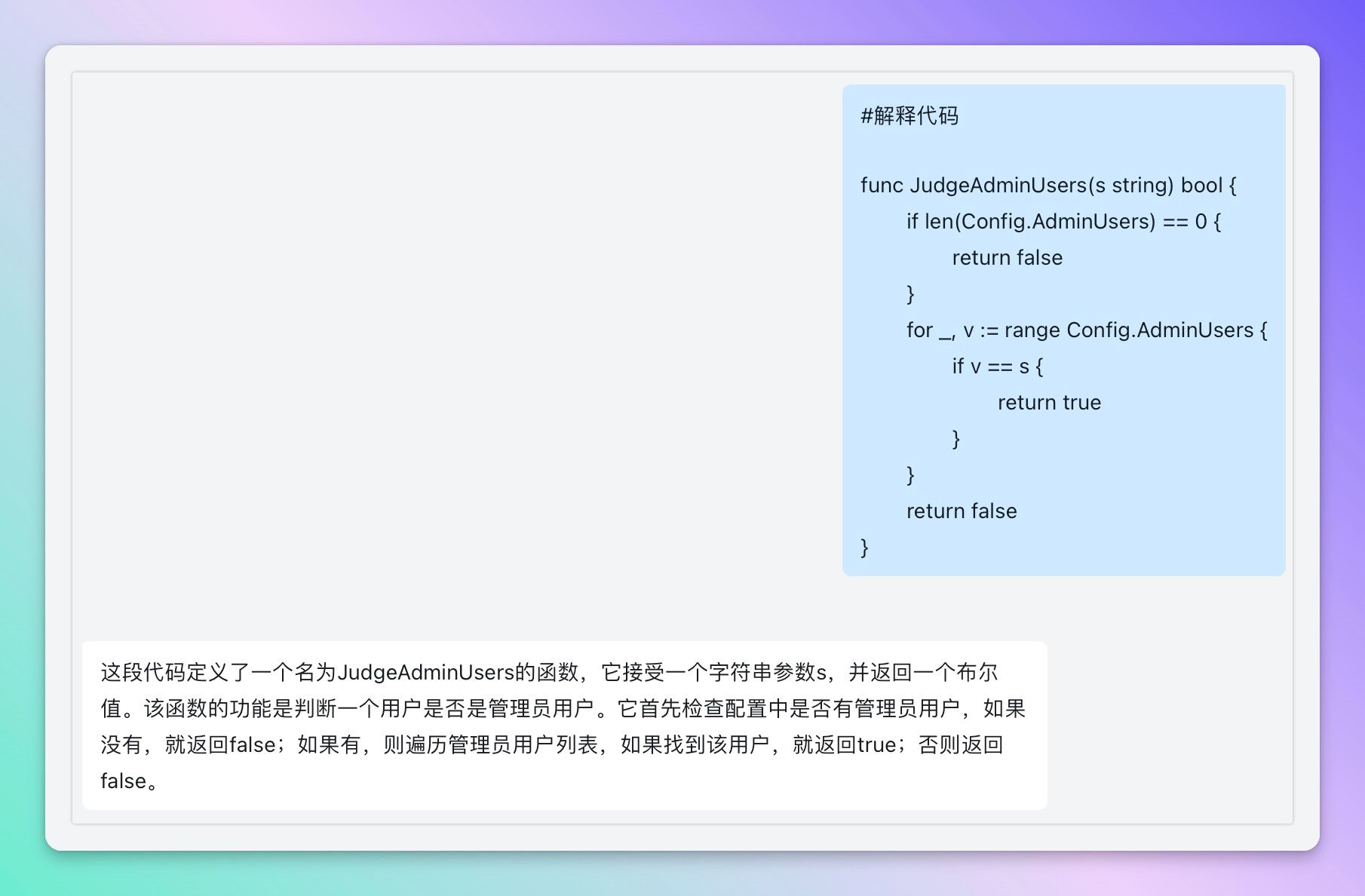Click the last reply line 'false。'
The image size is (1365, 896).
pyautogui.click(x=130, y=781)
